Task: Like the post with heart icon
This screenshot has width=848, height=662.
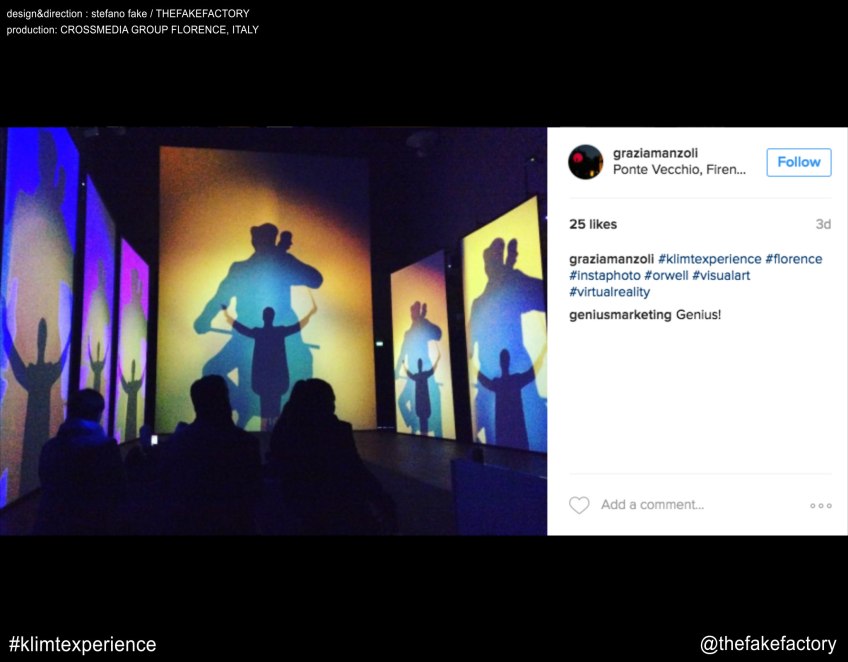Action: (579, 505)
